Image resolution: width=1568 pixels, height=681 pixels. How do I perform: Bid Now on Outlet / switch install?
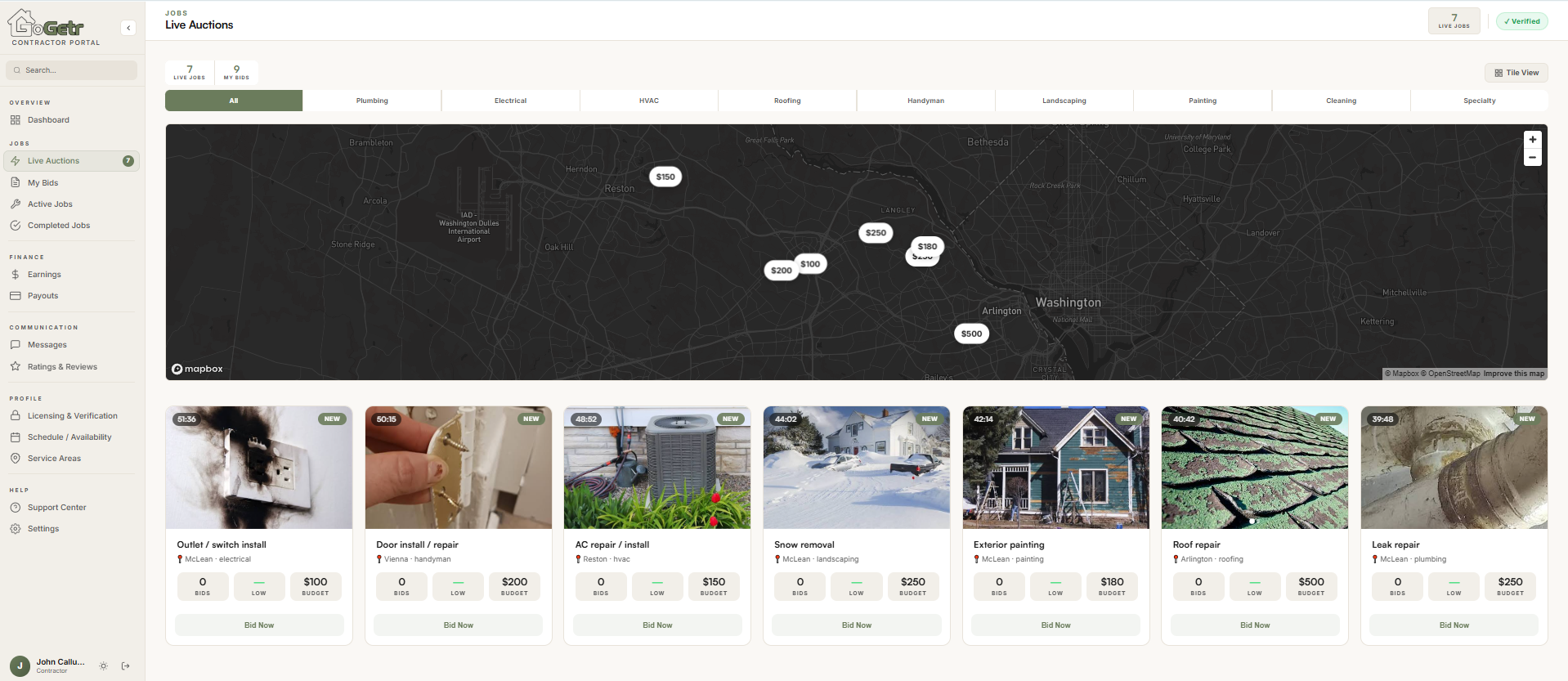[259, 625]
